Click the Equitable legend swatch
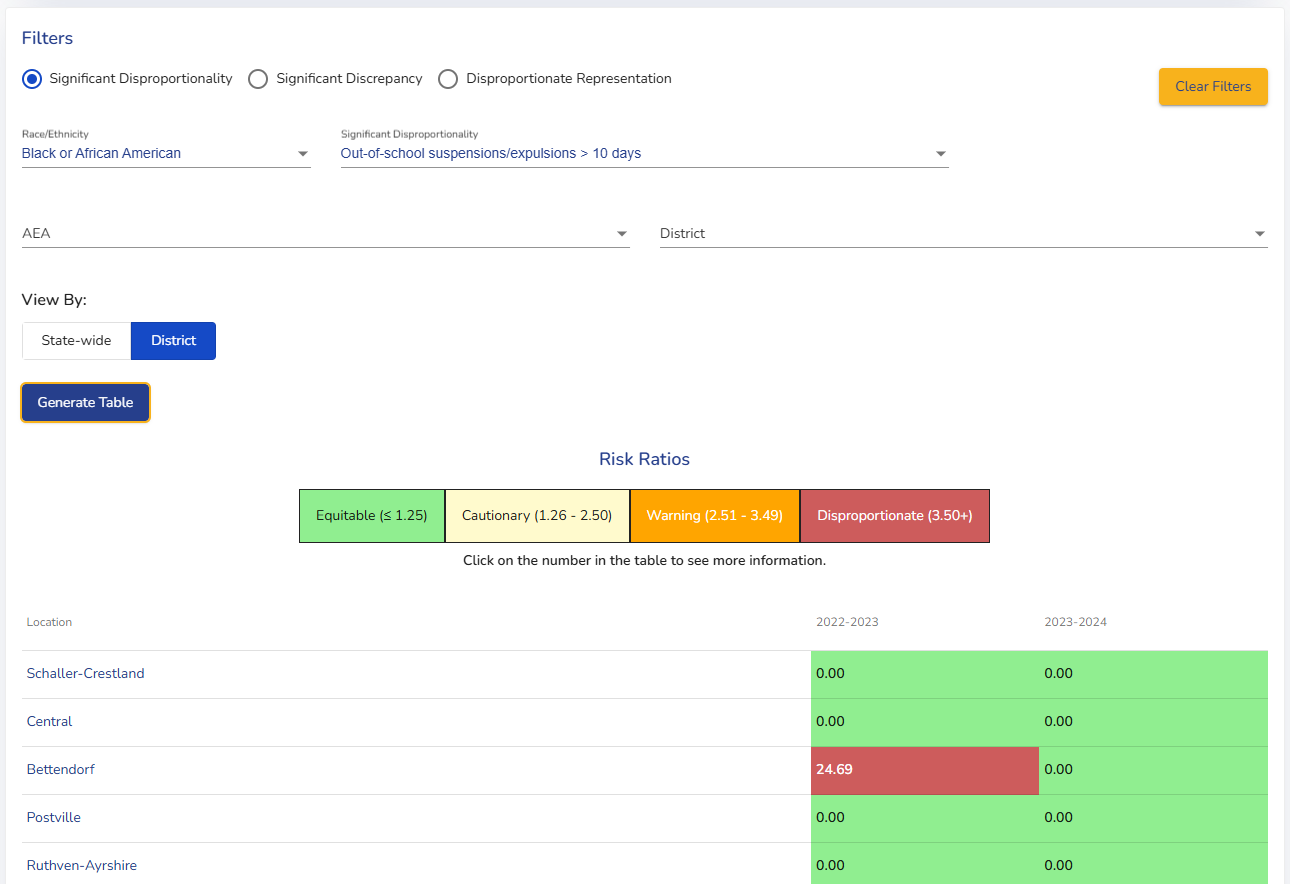This screenshot has height=884, width=1290. [371, 516]
